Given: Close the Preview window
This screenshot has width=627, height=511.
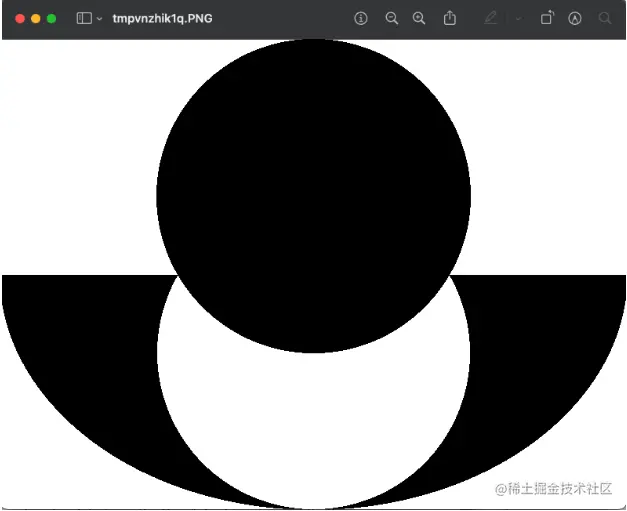Looking at the screenshot, I should tap(20, 19).
